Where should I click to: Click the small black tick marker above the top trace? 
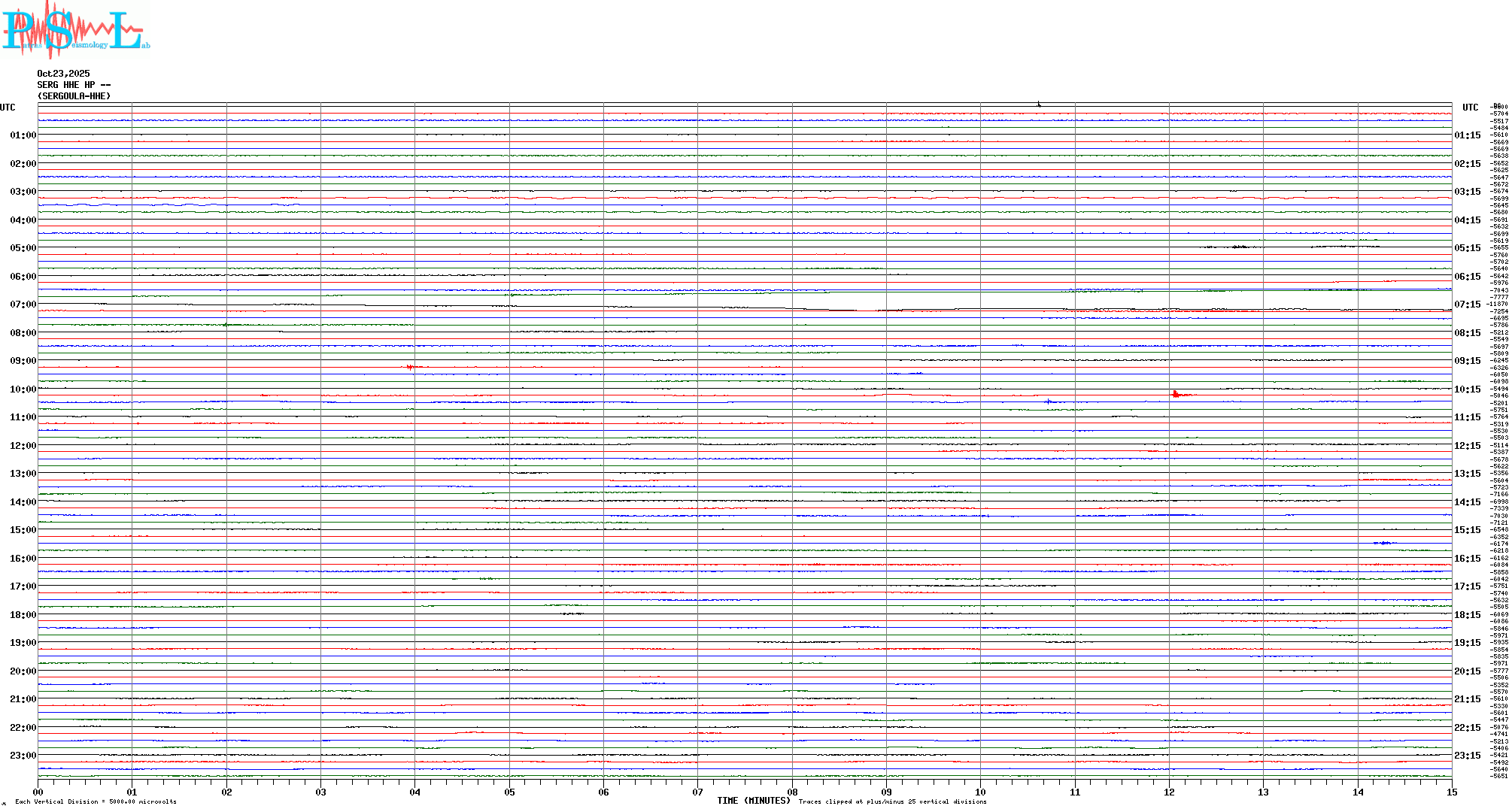click(x=1039, y=105)
